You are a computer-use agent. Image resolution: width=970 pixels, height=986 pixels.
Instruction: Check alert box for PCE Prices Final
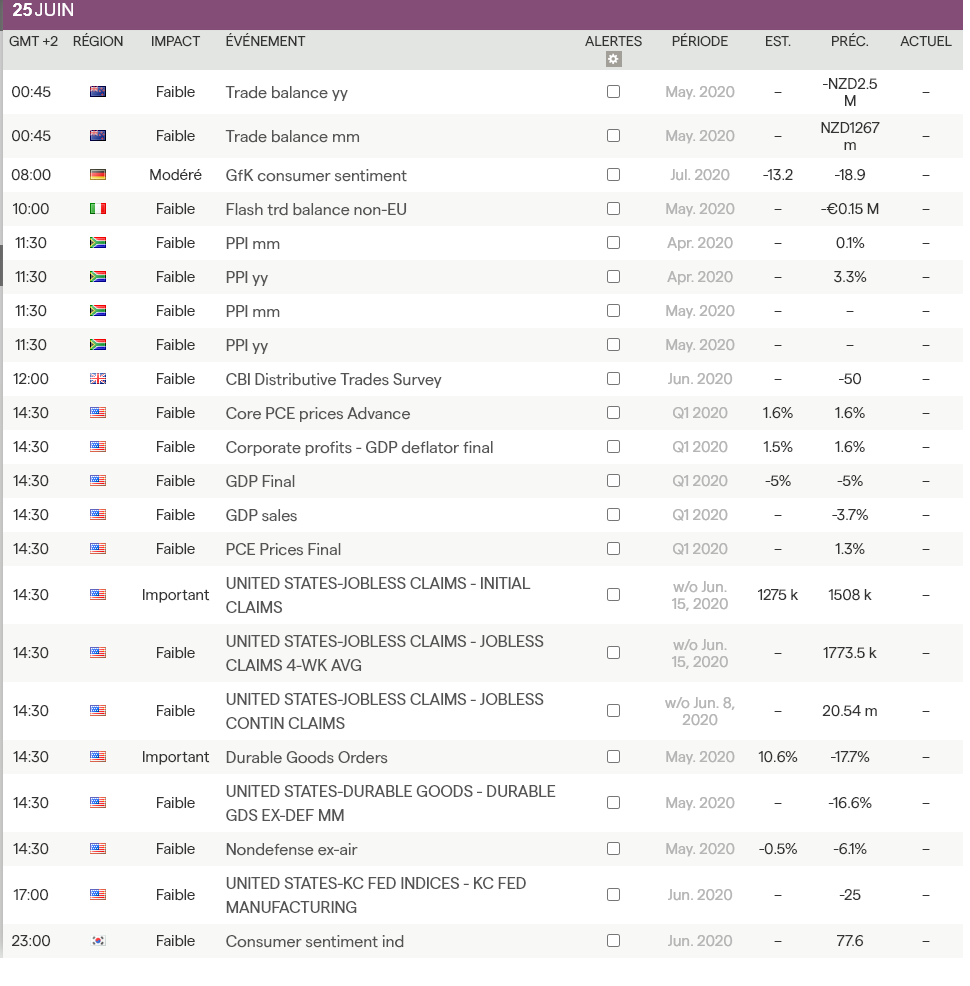click(614, 548)
